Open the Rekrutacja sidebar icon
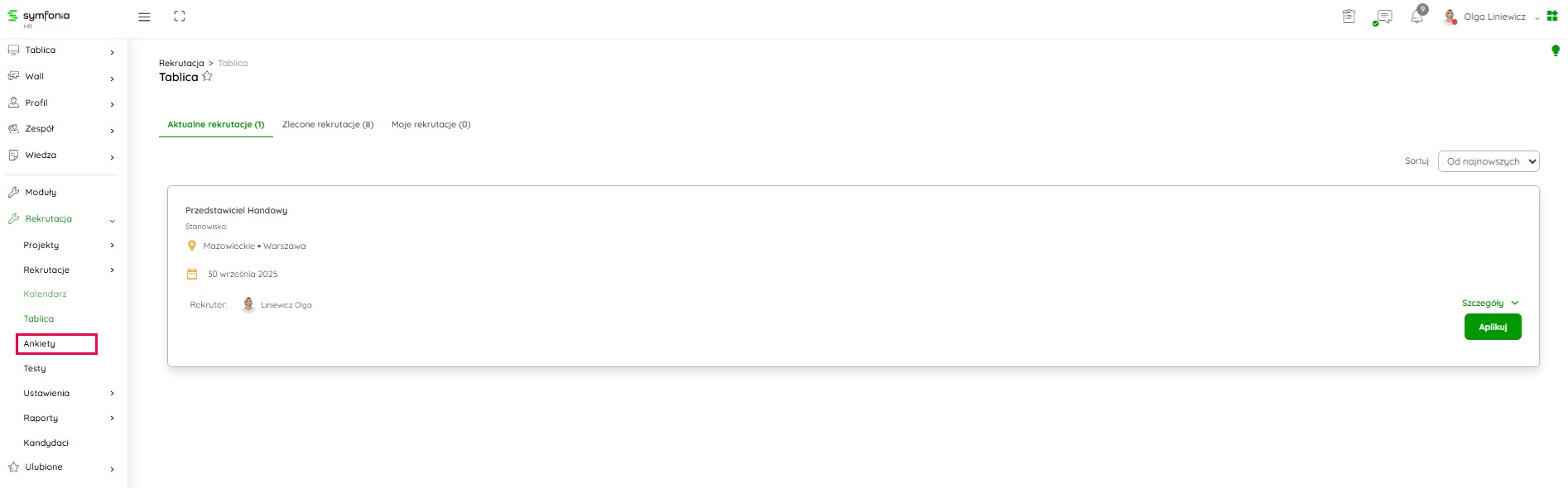Image resolution: width=1568 pixels, height=488 pixels. [12, 219]
